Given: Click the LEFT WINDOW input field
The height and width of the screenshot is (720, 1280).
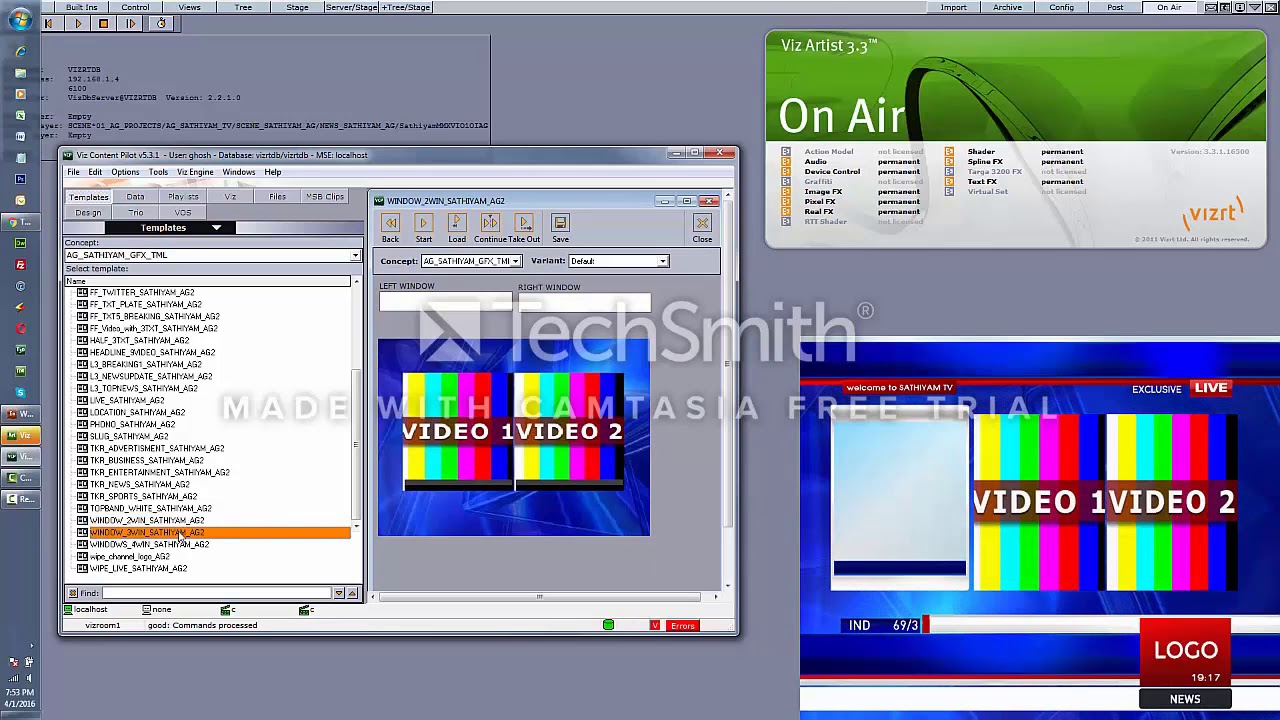Looking at the screenshot, I should 445,301.
